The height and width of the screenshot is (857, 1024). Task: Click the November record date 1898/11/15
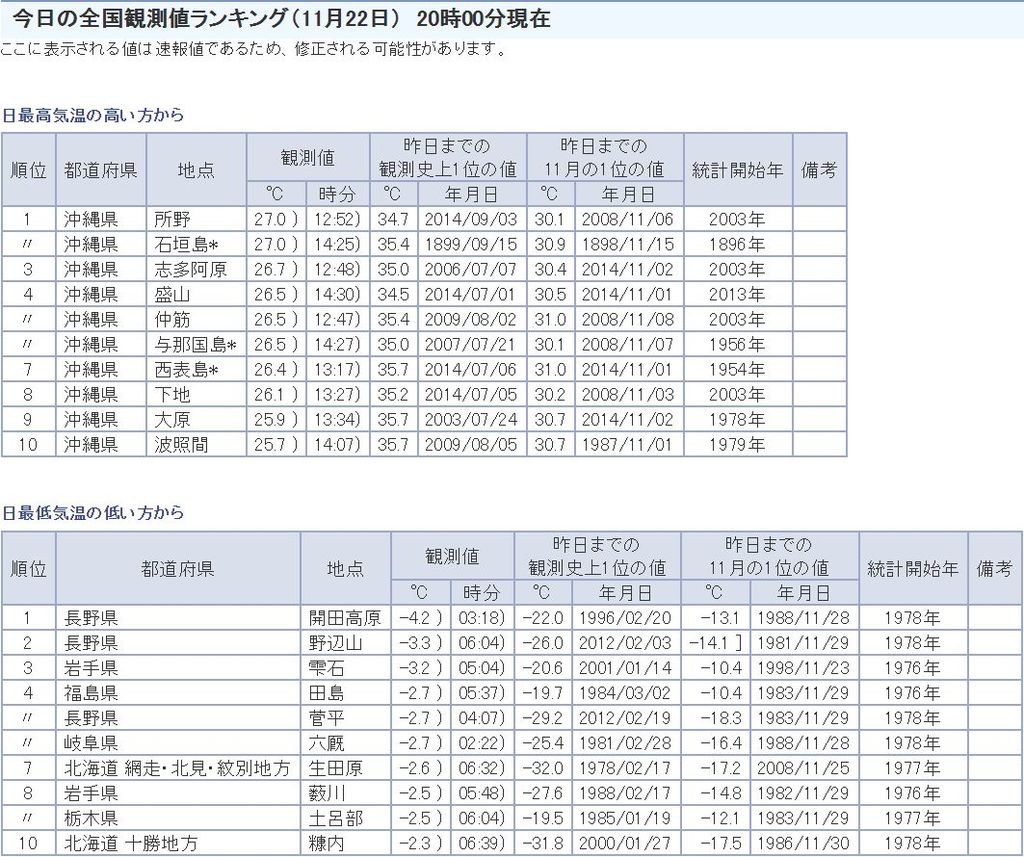tap(628, 244)
